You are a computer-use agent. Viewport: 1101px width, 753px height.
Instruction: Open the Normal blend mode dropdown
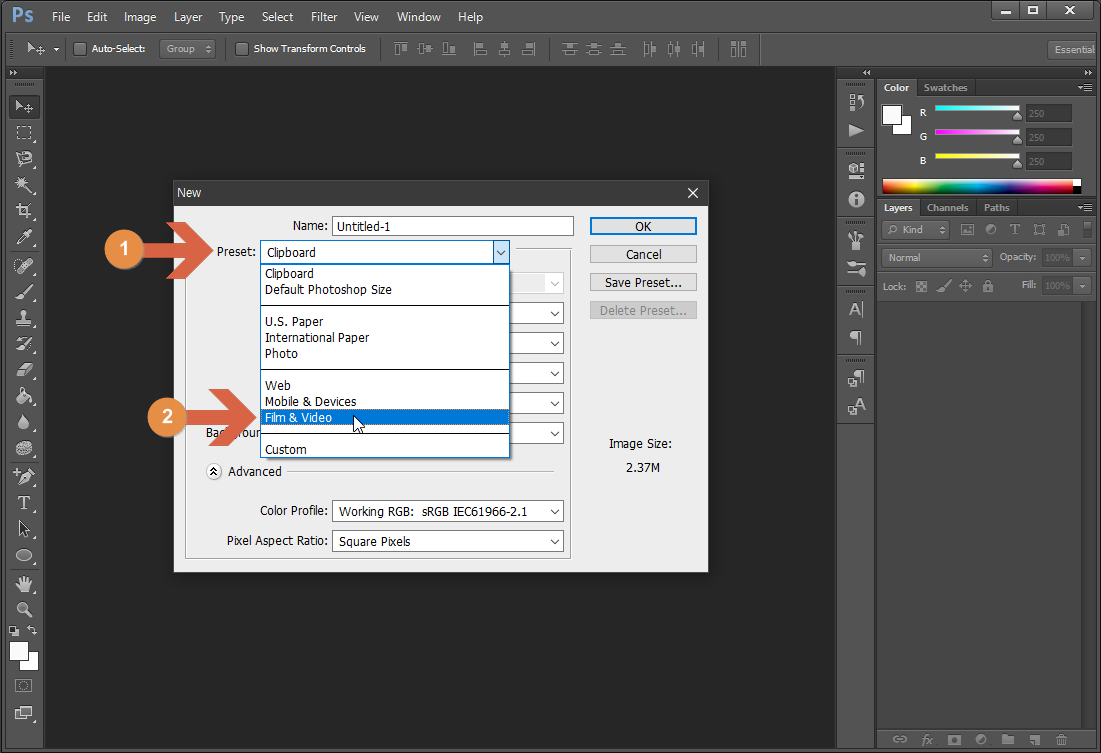937,258
